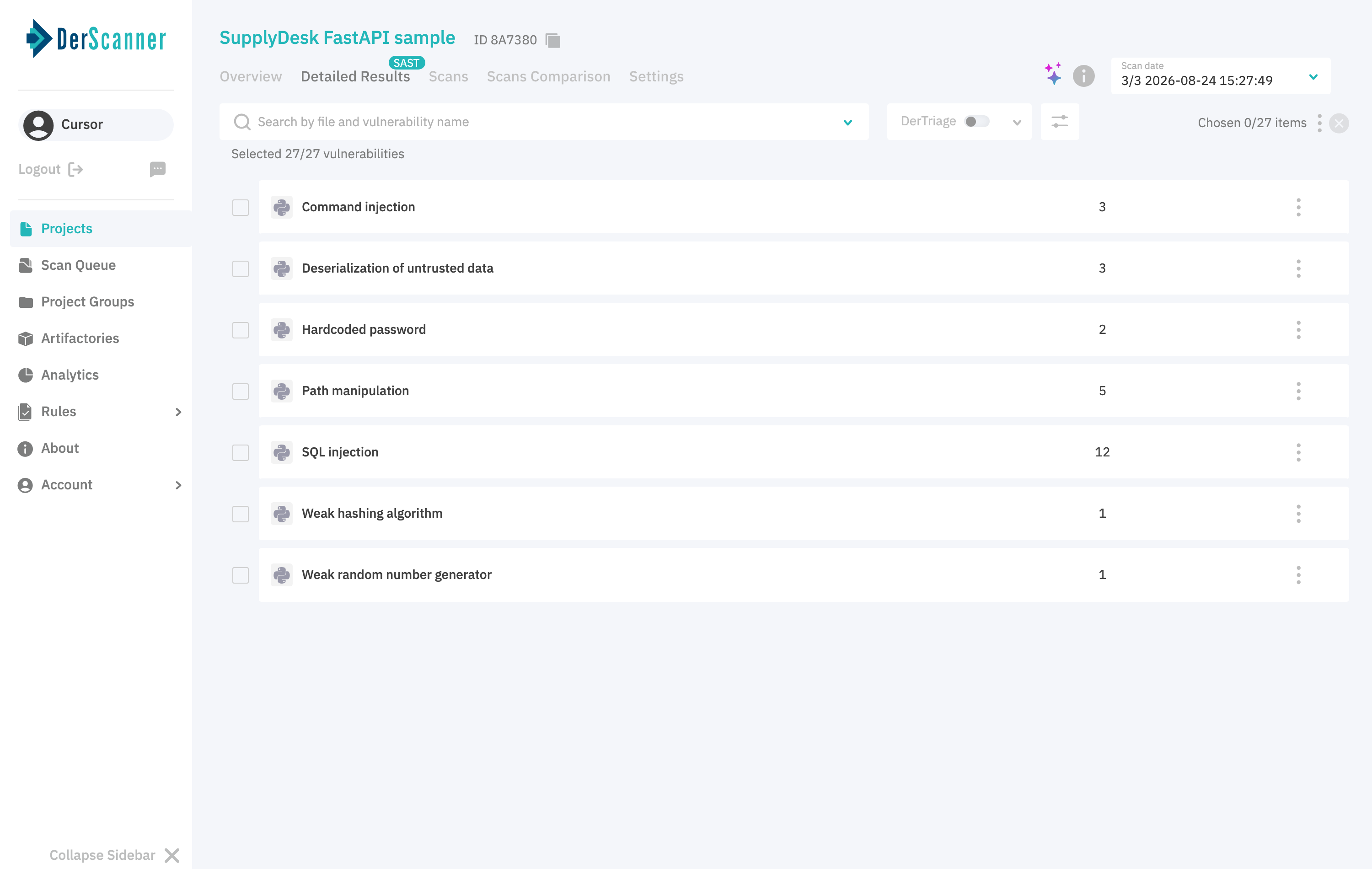Click the Python icon beside Command injection
The width and height of the screenshot is (1372, 869).
click(281, 207)
